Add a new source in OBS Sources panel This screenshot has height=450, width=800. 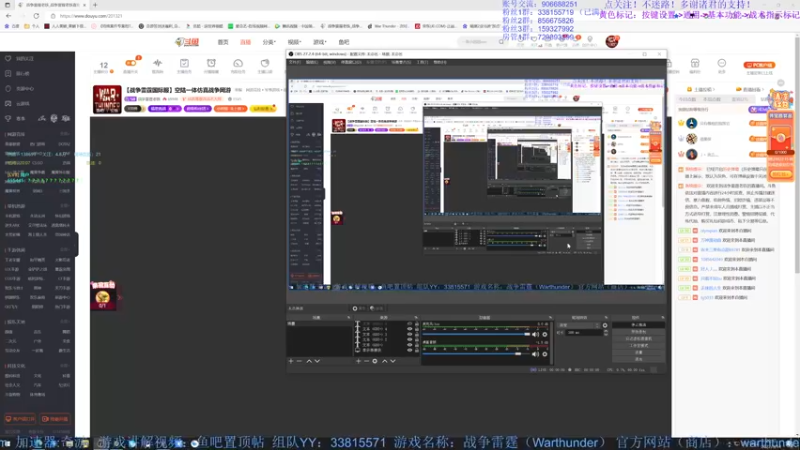click(358, 361)
